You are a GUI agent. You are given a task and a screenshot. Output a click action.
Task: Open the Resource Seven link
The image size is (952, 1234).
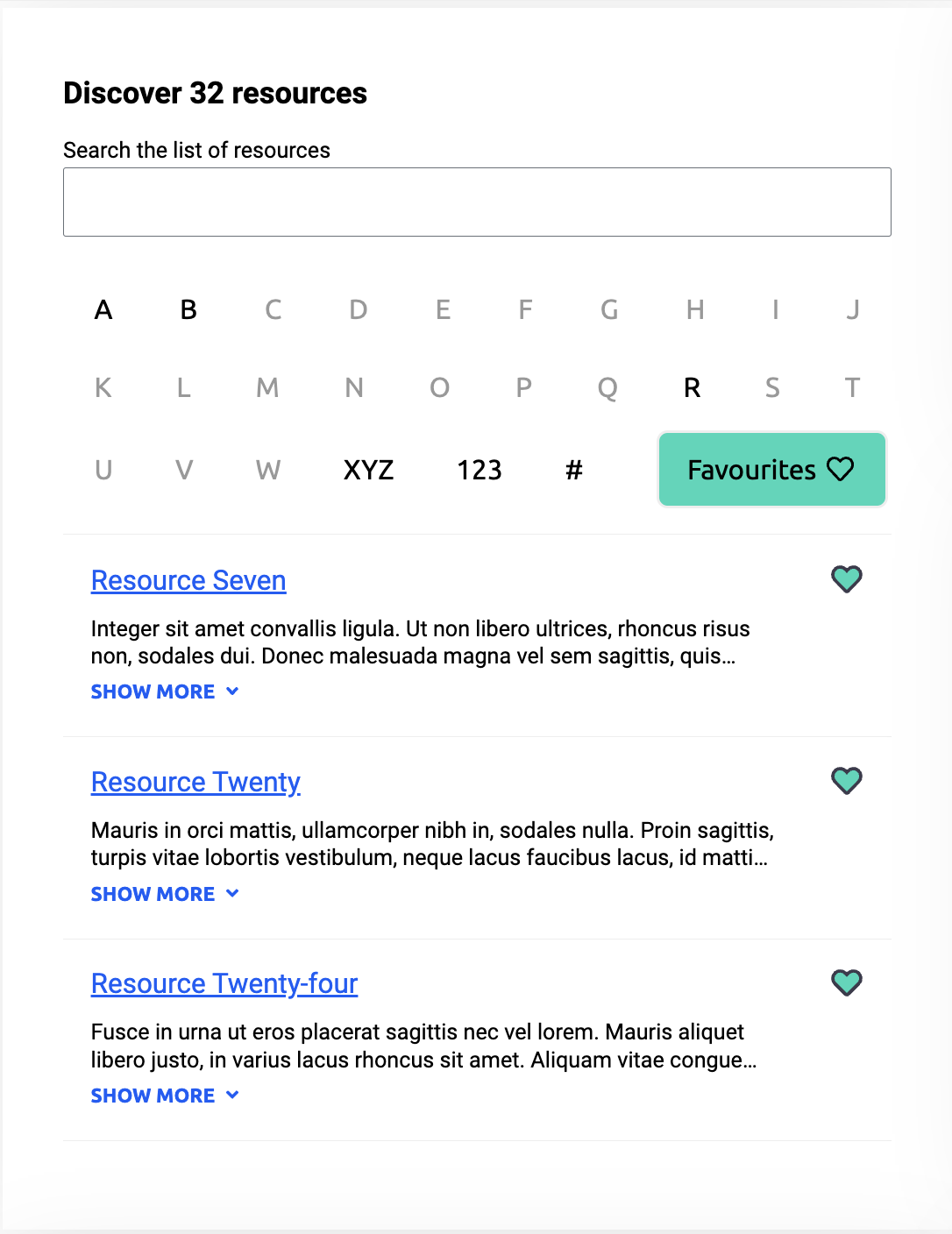[188, 580]
